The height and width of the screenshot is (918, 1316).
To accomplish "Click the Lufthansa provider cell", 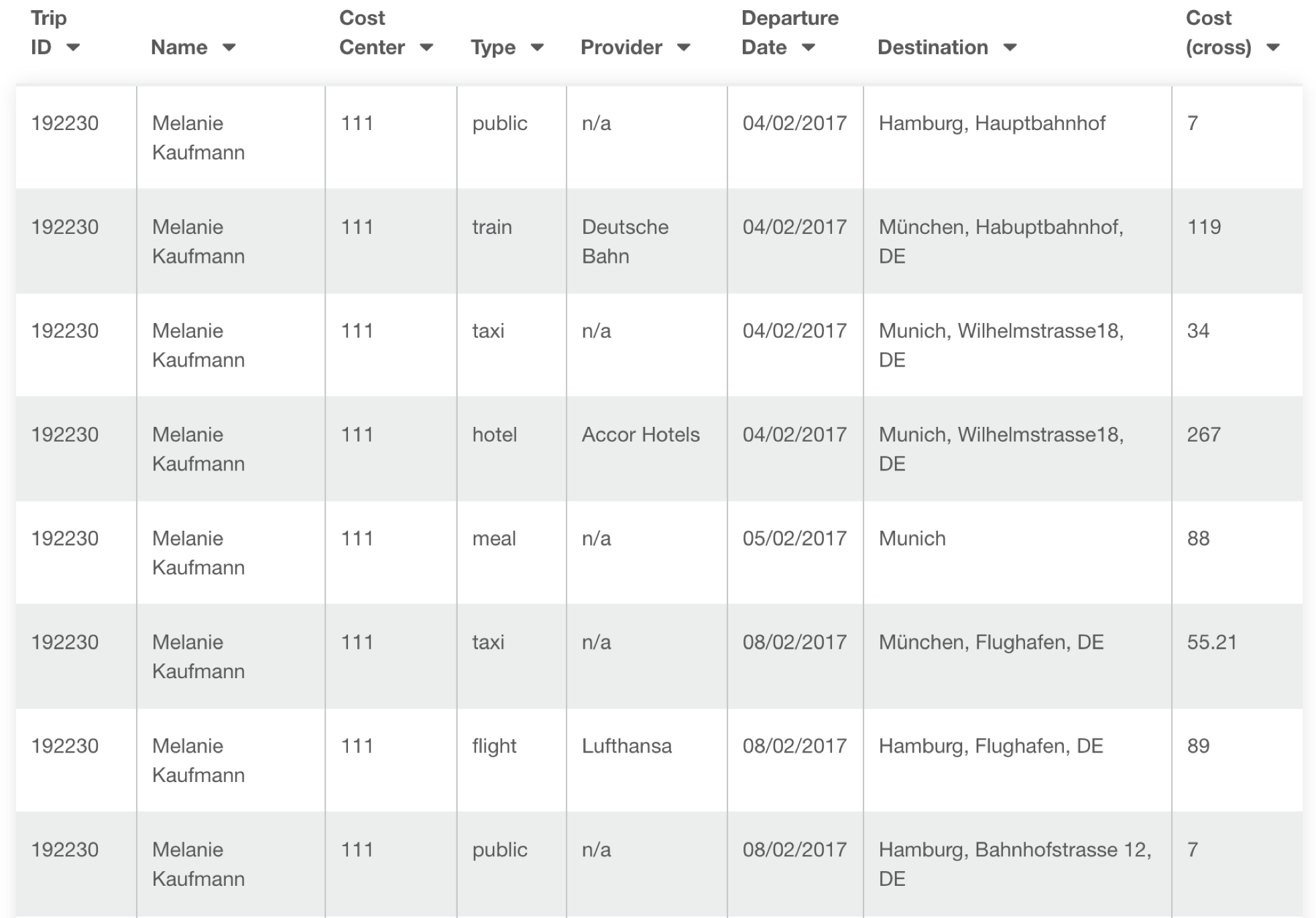I will click(x=647, y=761).
